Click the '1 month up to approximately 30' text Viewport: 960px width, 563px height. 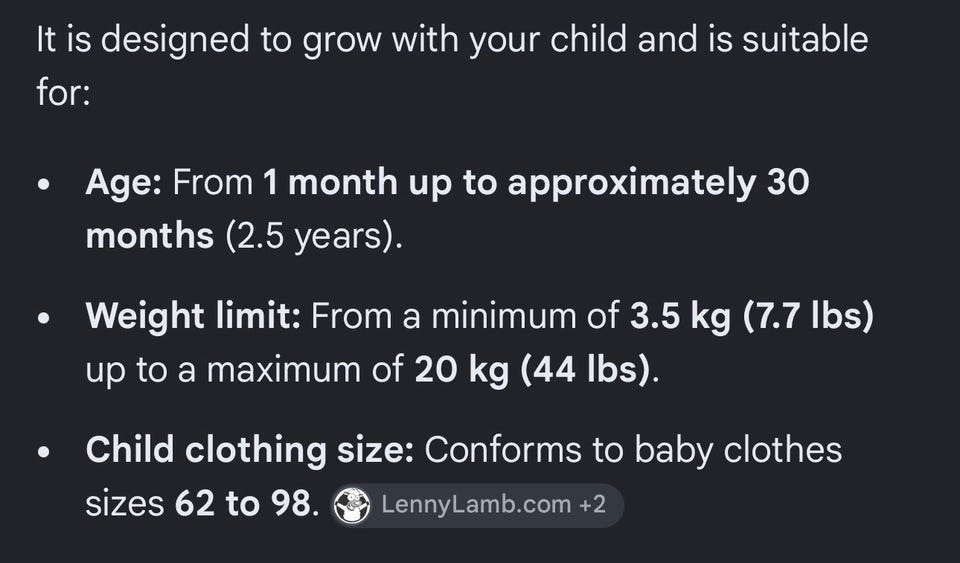536,182
